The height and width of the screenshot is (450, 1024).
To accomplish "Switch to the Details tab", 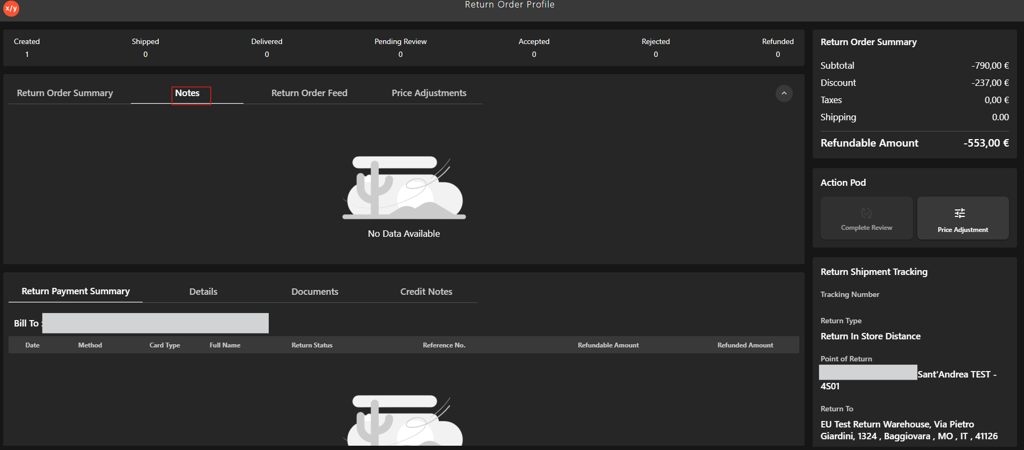I will [x=203, y=291].
